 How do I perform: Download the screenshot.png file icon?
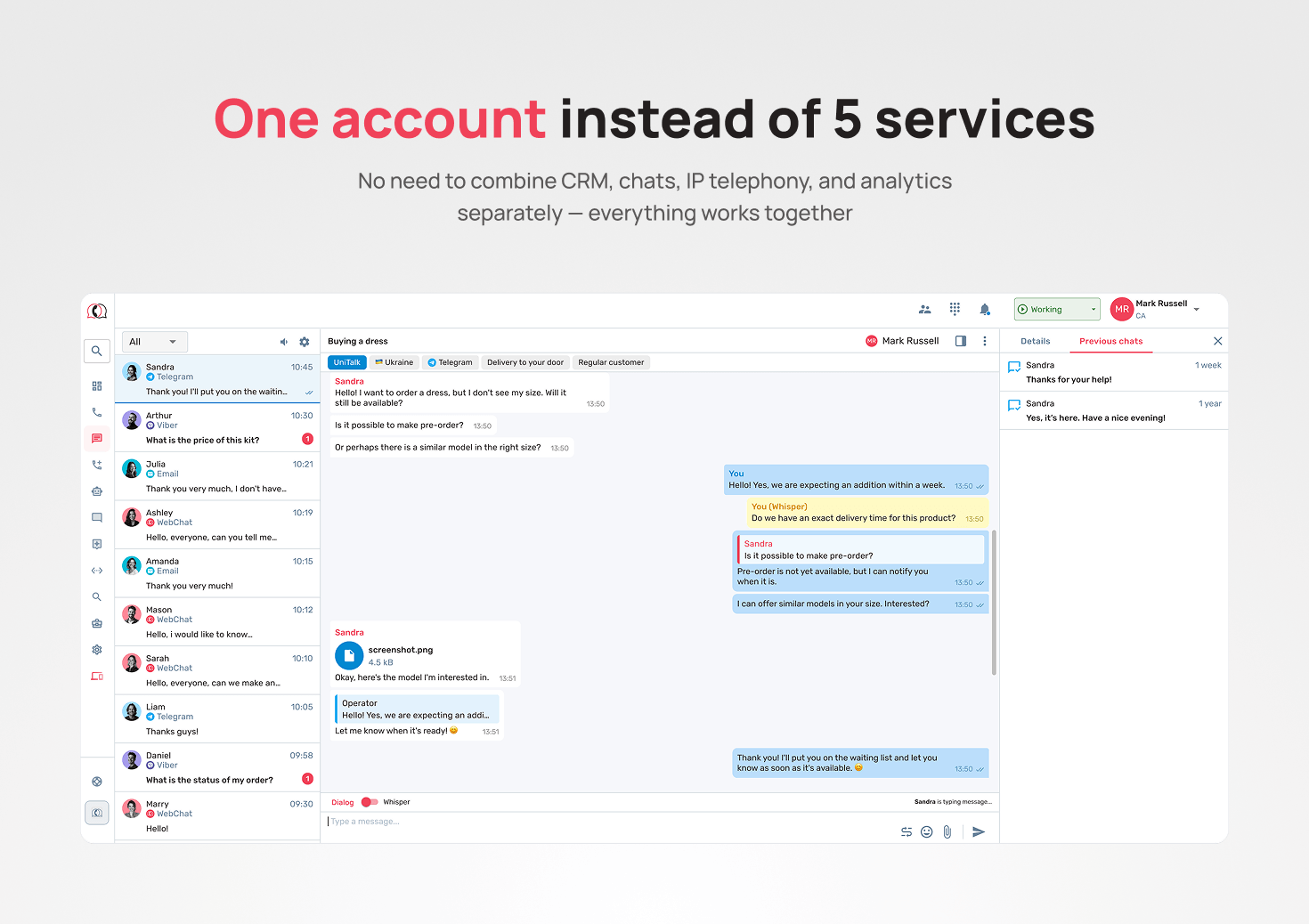(349, 655)
